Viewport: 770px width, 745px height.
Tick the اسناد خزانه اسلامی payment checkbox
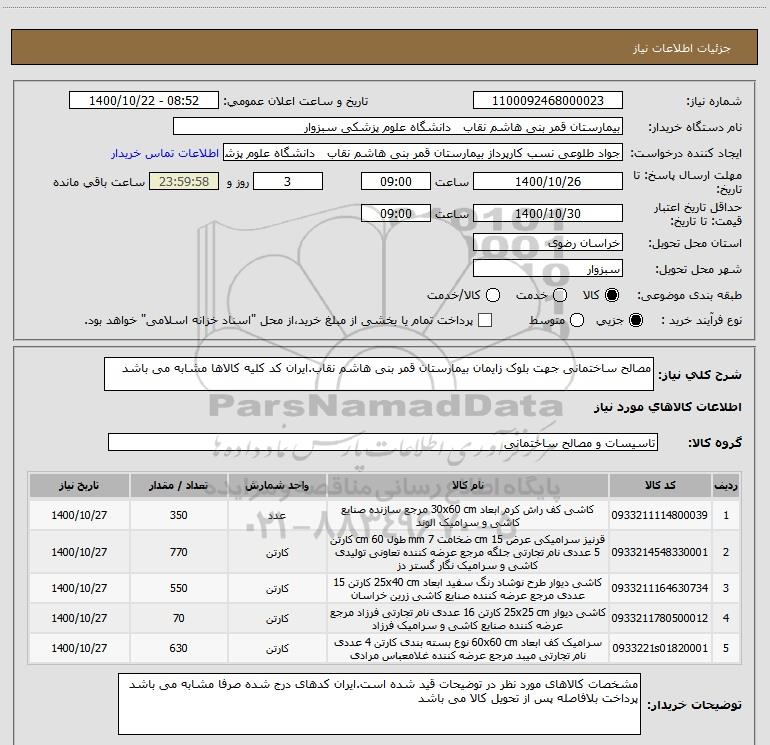[x=485, y=320]
